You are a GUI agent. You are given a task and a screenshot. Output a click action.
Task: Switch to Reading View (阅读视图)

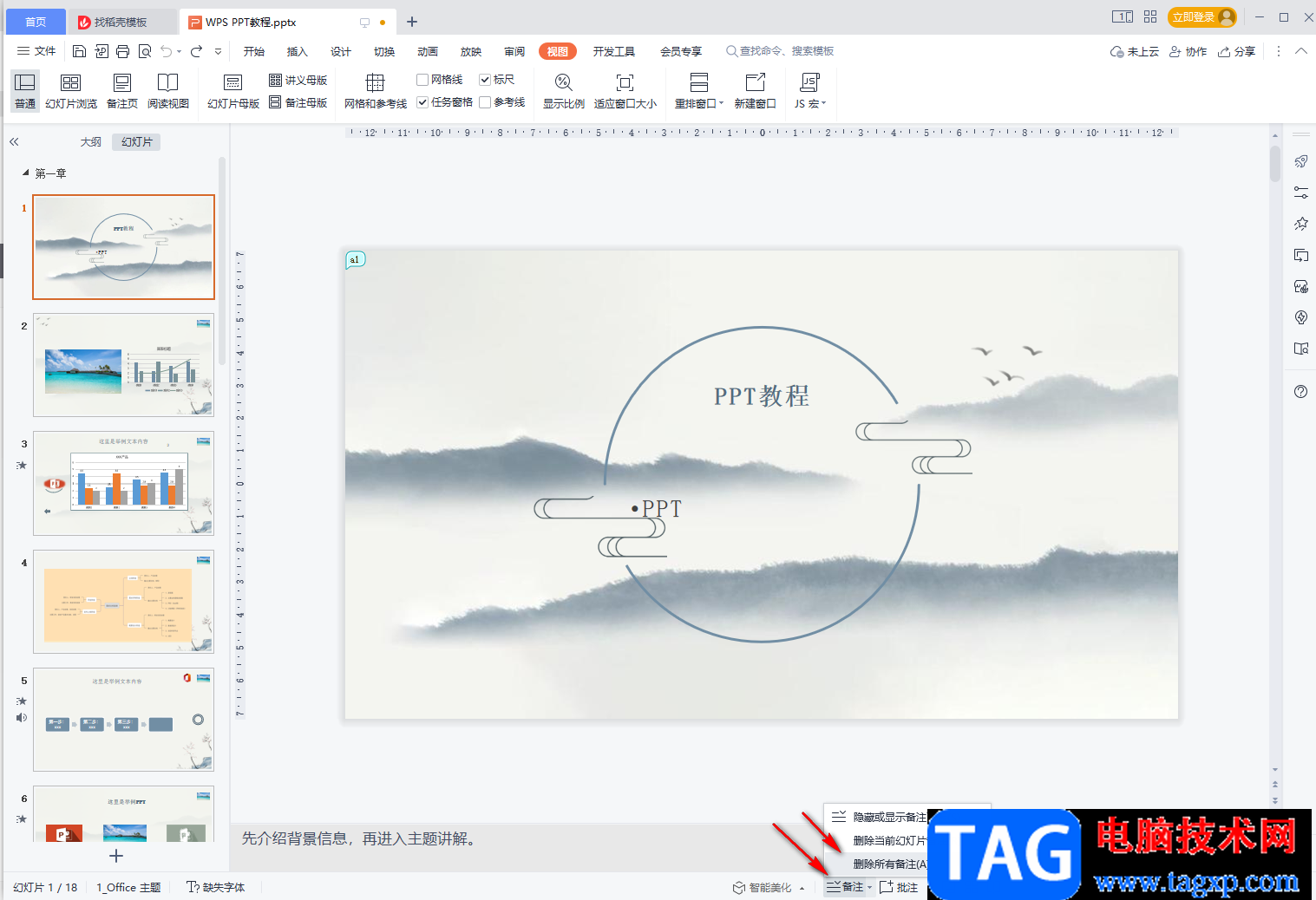pos(168,91)
